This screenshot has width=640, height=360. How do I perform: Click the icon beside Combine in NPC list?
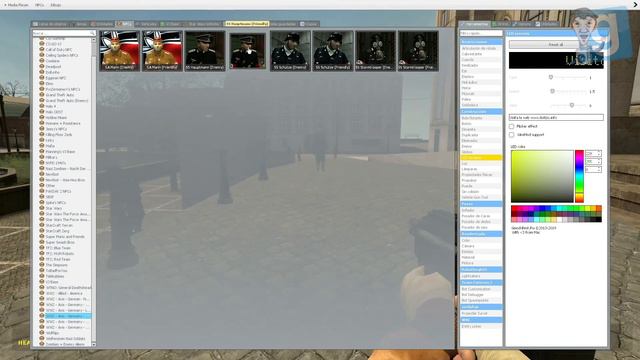coord(42,60)
